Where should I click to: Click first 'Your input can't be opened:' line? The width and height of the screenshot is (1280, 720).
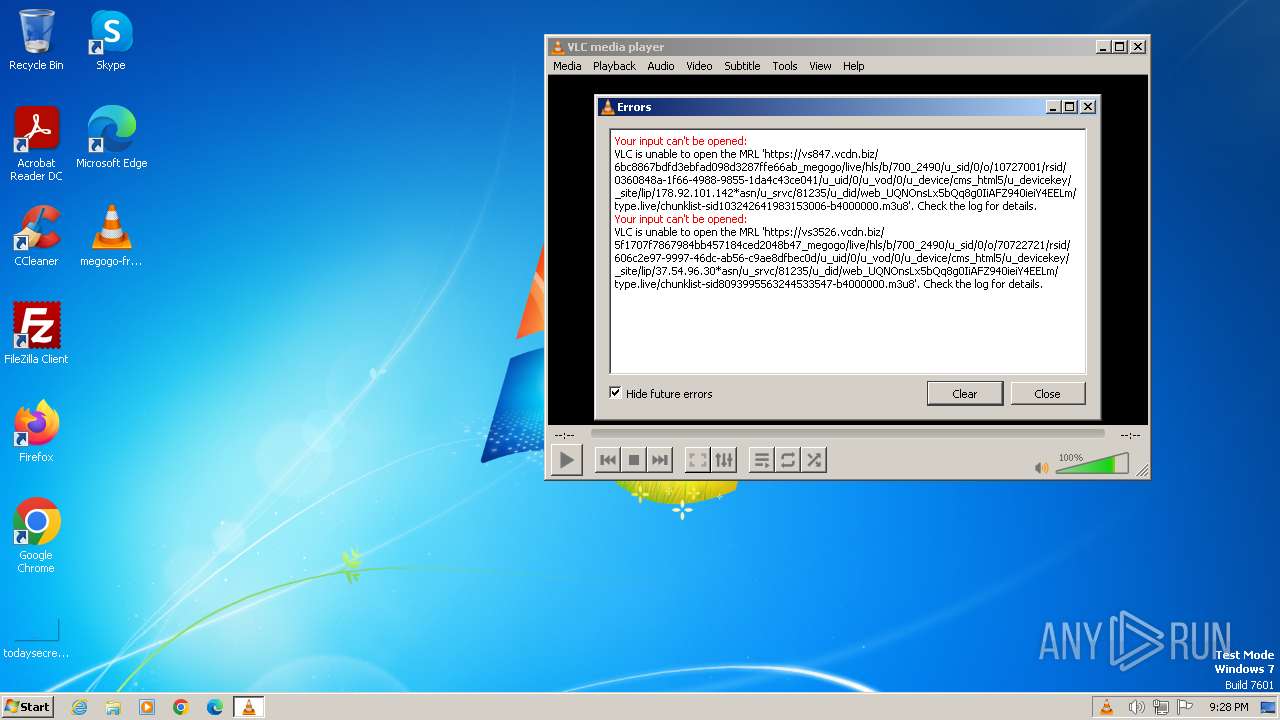[x=680, y=142]
